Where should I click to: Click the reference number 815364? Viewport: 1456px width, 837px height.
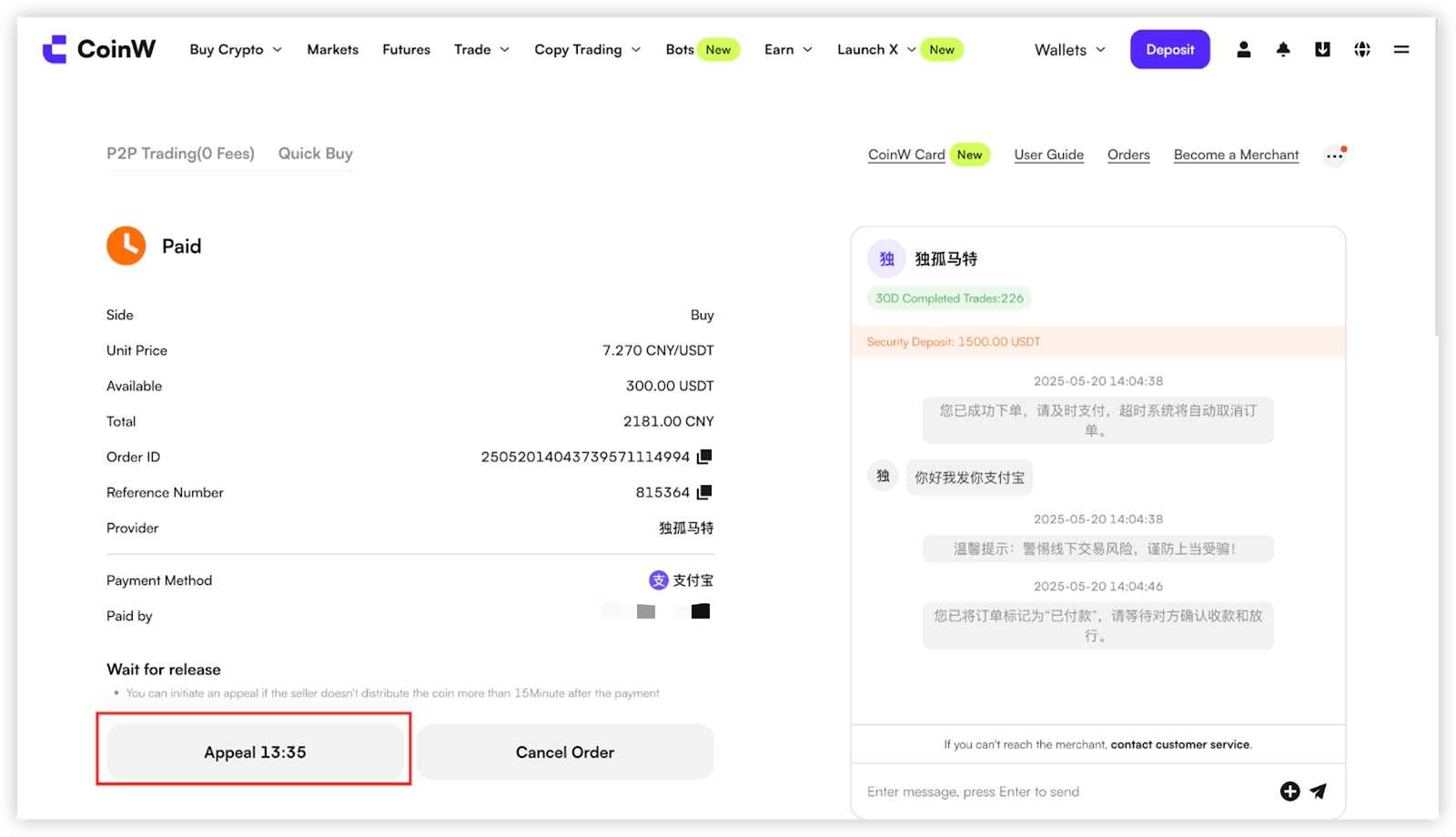pos(662,492)
